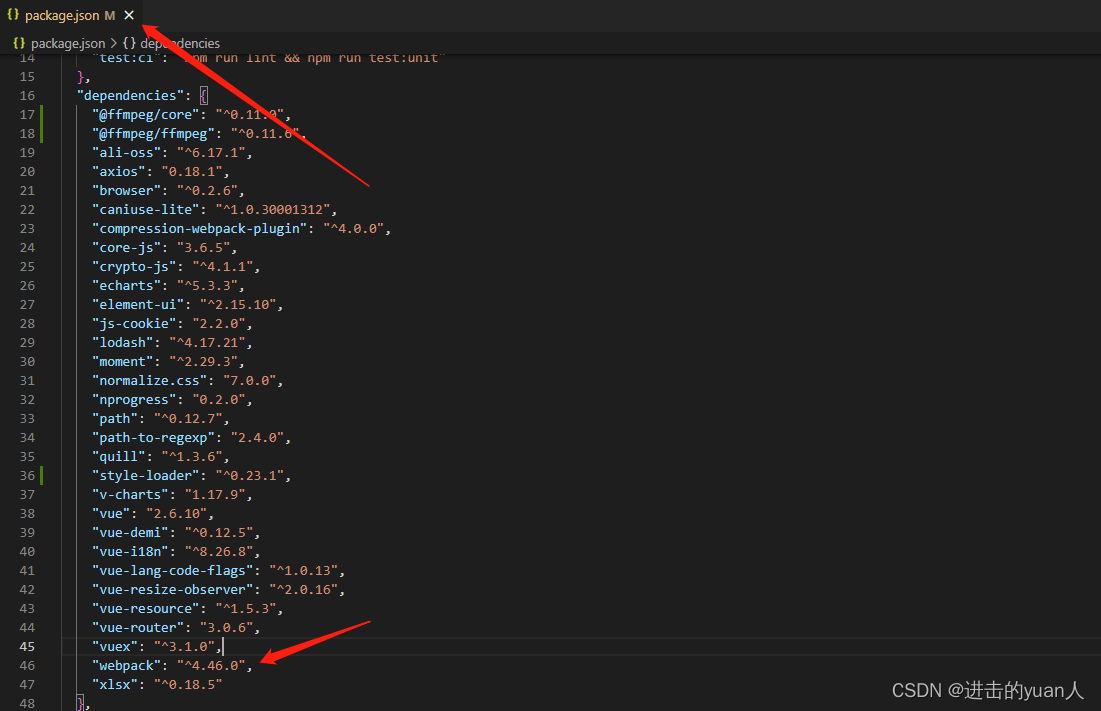The width and height of the screenshot is (1101, 711).
Task: Select the "@ffmpeg/core" dependency key
Action: click(x=146, y=114)
